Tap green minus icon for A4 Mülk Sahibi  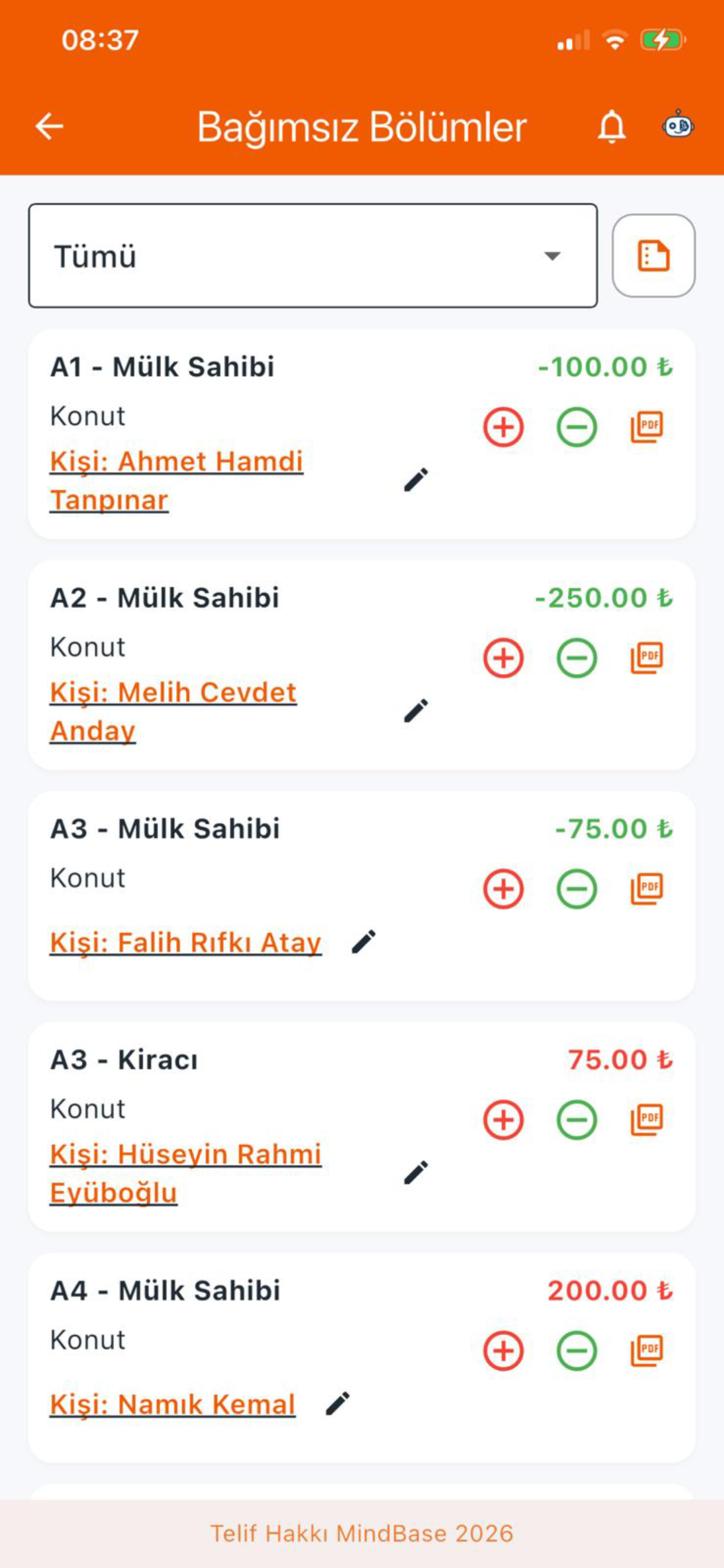(576, 1350)
